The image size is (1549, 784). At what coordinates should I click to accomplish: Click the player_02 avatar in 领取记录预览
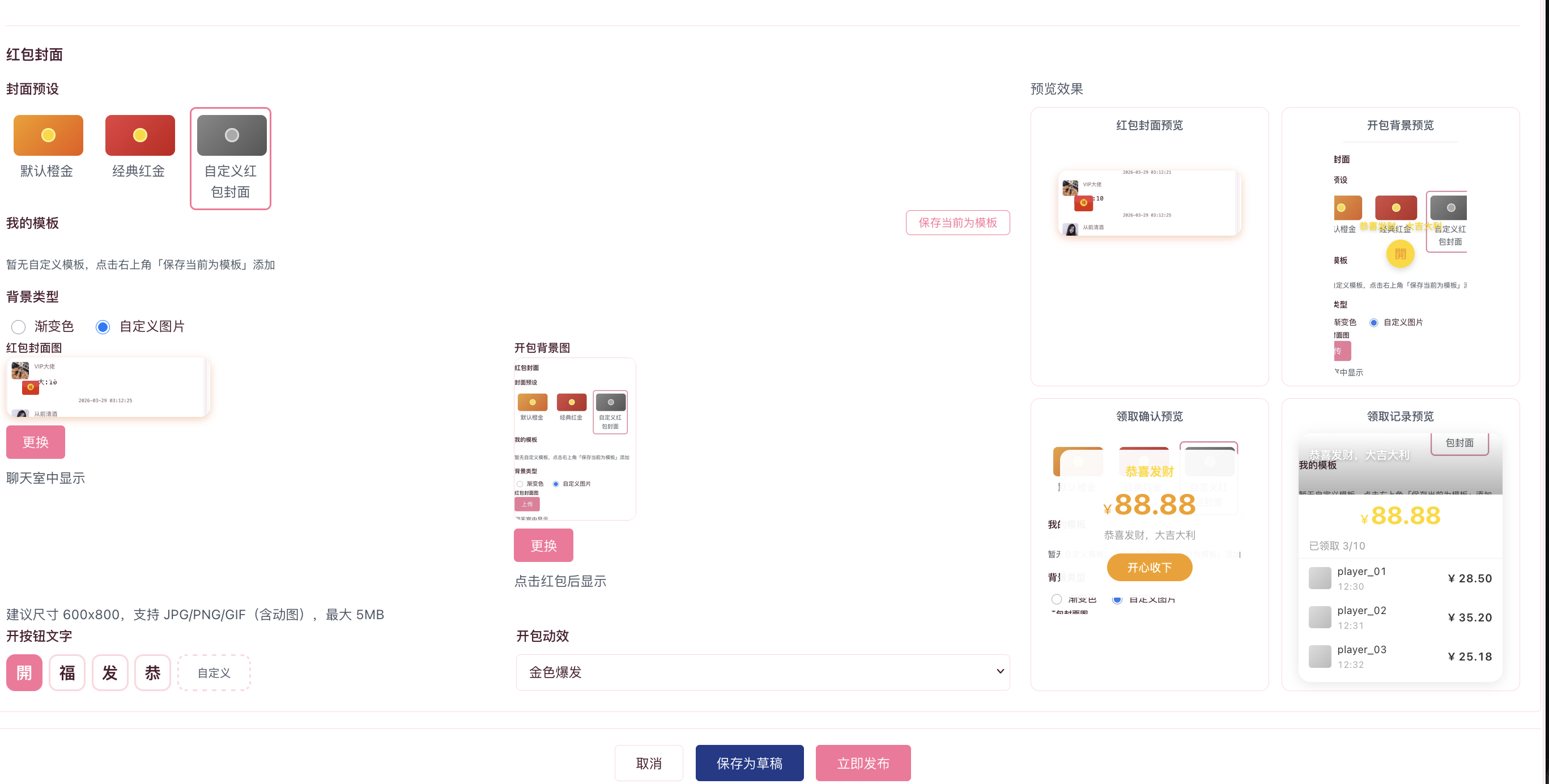1320,617
